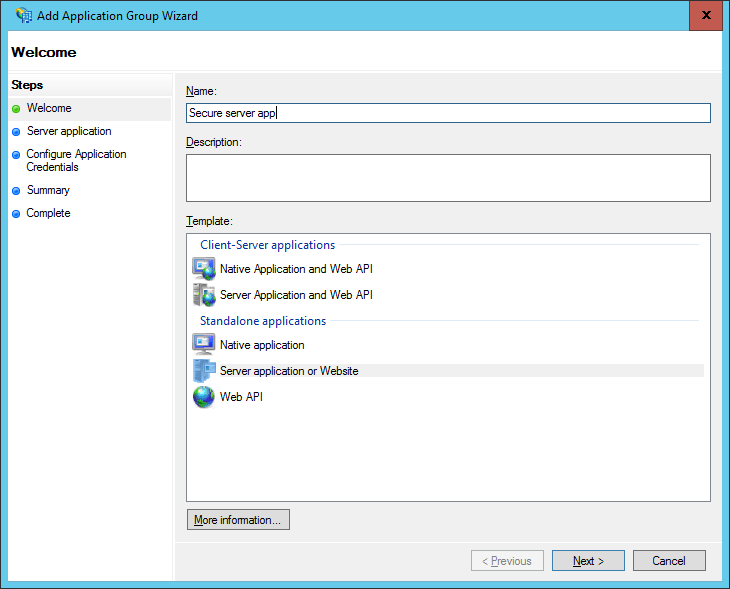The height and width of the screenshot is (589, 730).
Task: Click the Server Application and Web API icon
Action: (x=204, y=295)
